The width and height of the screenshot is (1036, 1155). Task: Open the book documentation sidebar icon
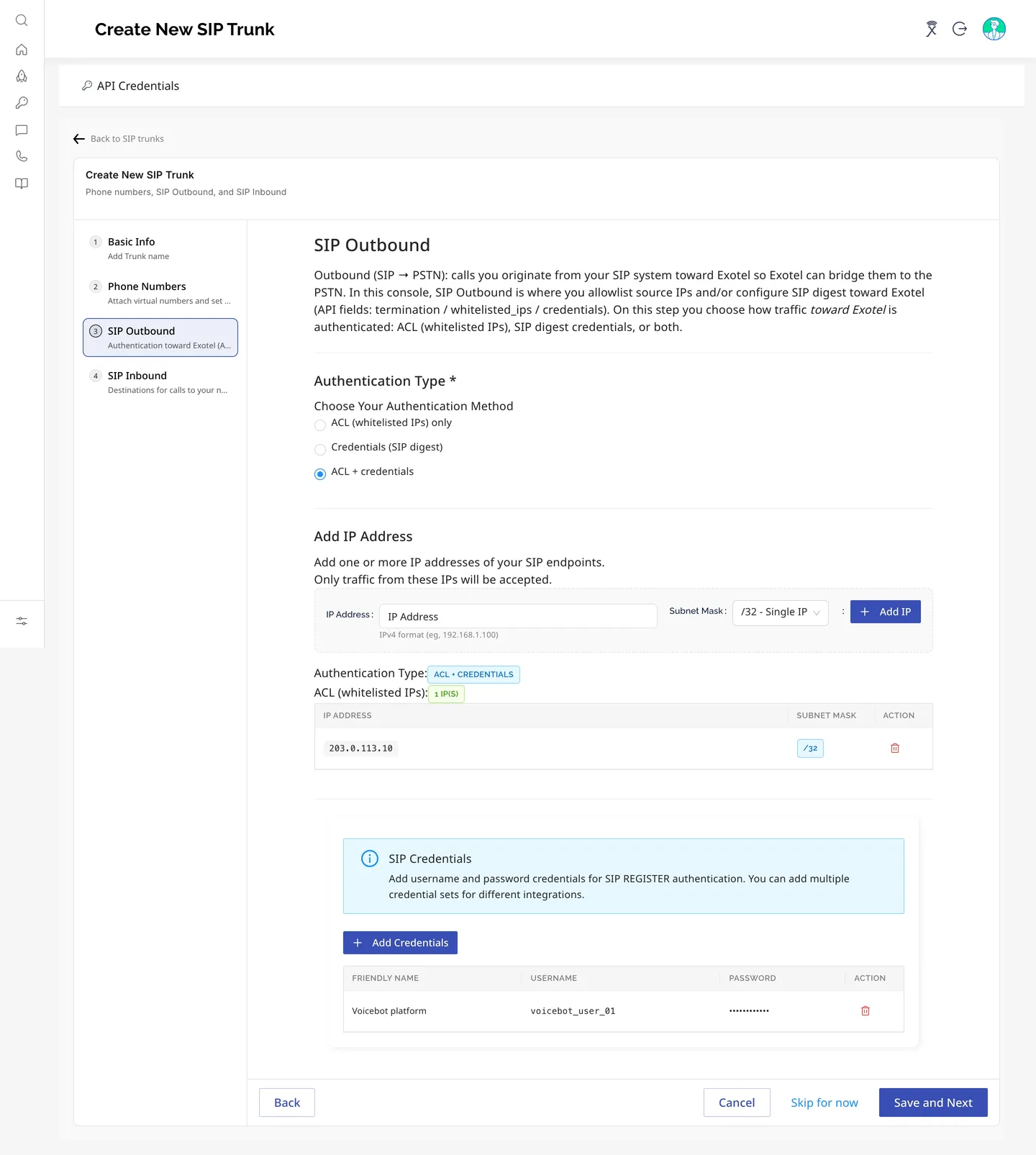click(22, 184)
